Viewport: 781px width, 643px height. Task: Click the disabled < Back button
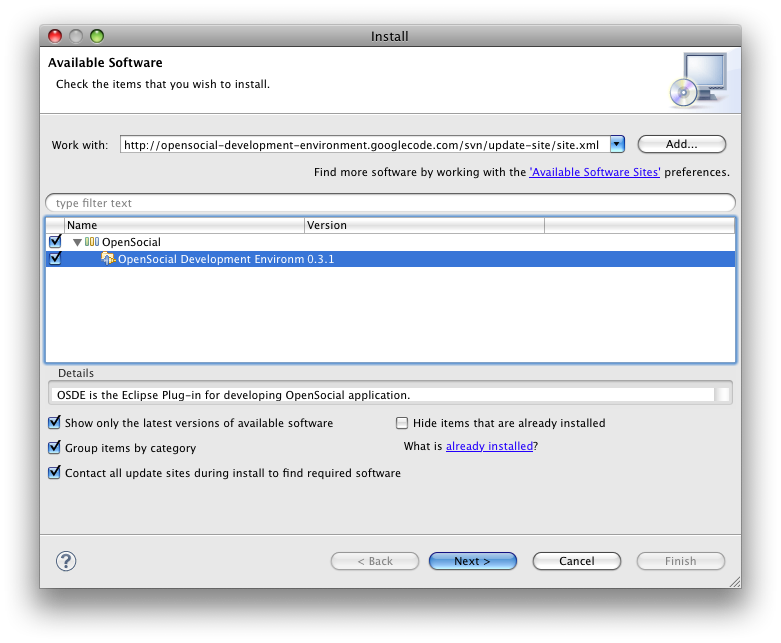375,561
